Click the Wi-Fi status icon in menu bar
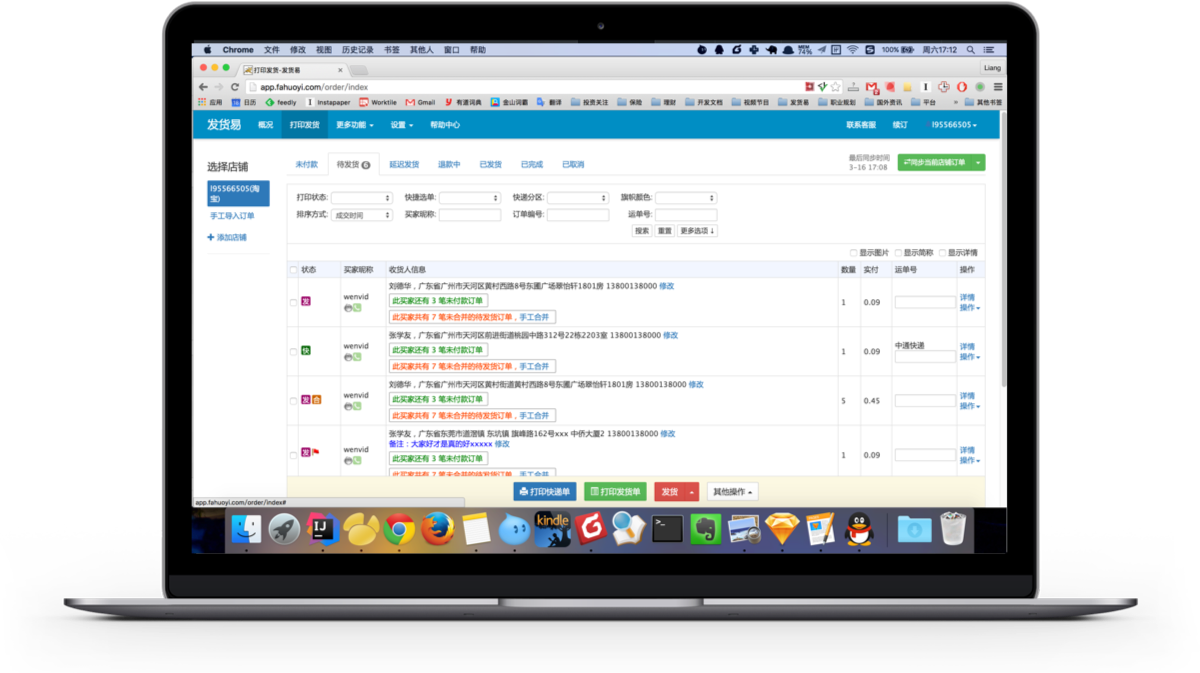This screenshot has height=673, width=1200. click(x=853, y=49)
